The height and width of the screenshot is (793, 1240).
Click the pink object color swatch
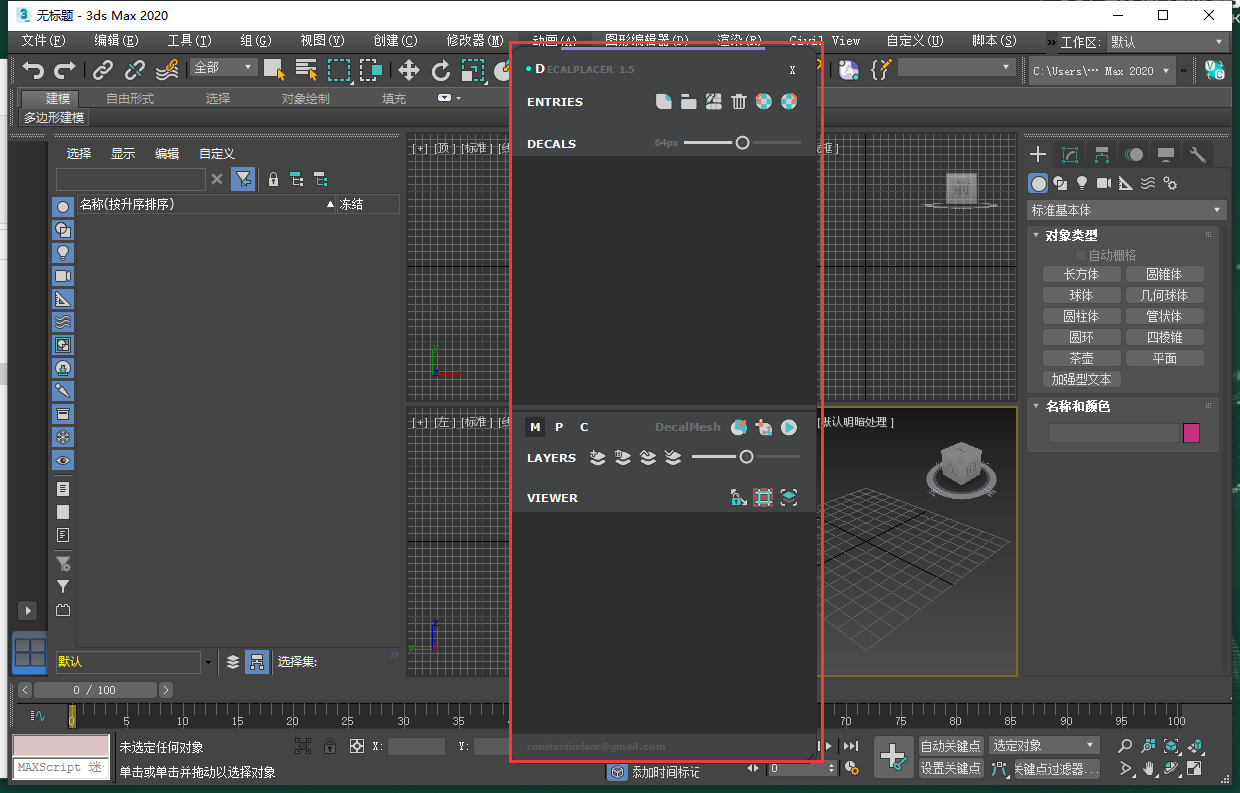point(1191,433)
